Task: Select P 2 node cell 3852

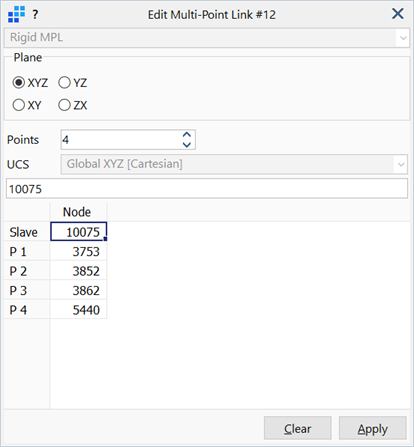Action: tap(78, 271)
